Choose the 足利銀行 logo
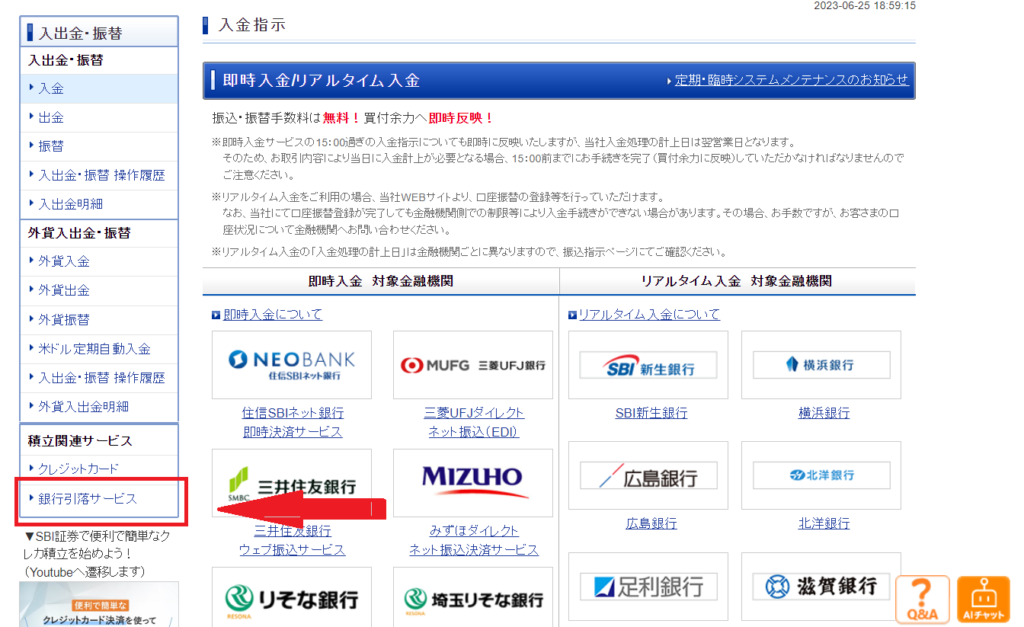 point(648,587)
